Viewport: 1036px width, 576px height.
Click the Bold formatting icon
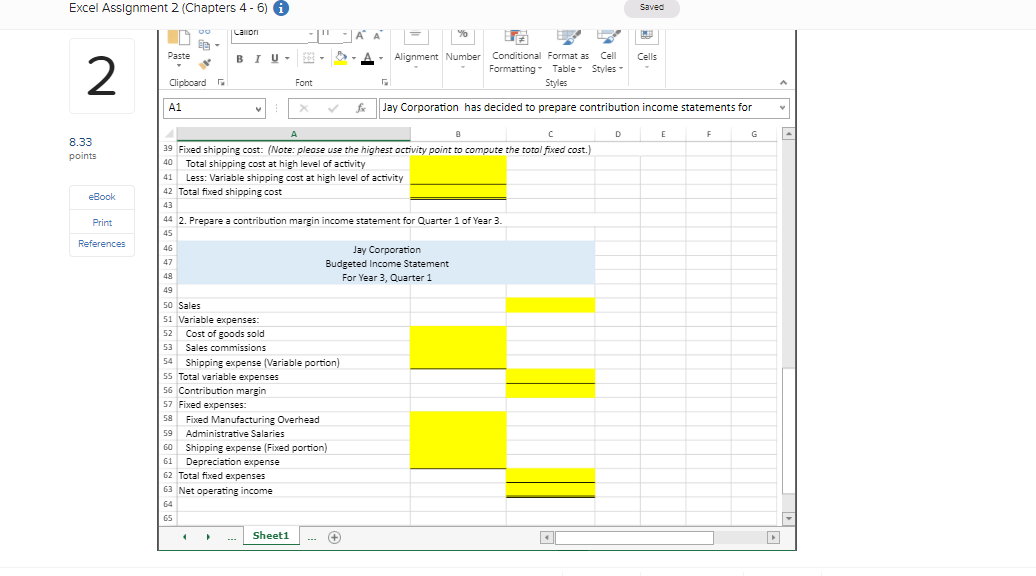[x=241, y=57]
